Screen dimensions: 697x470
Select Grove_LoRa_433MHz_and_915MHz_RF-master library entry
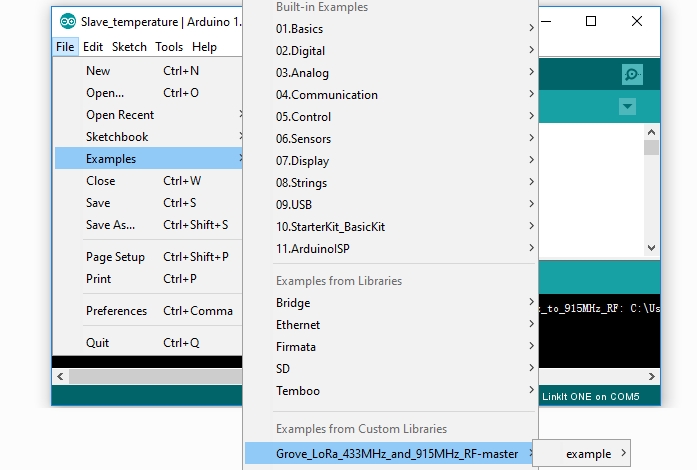pyautogui.click(x=397, y=454)
